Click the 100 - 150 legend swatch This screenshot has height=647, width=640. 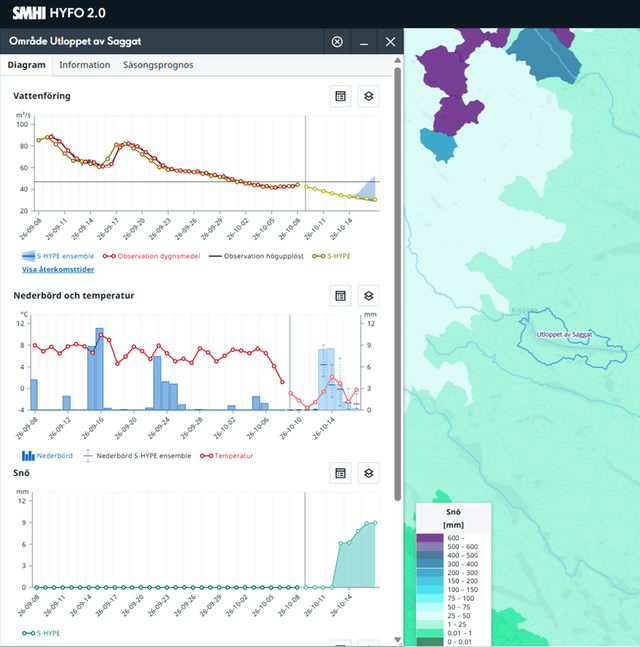tap(430, 590)
